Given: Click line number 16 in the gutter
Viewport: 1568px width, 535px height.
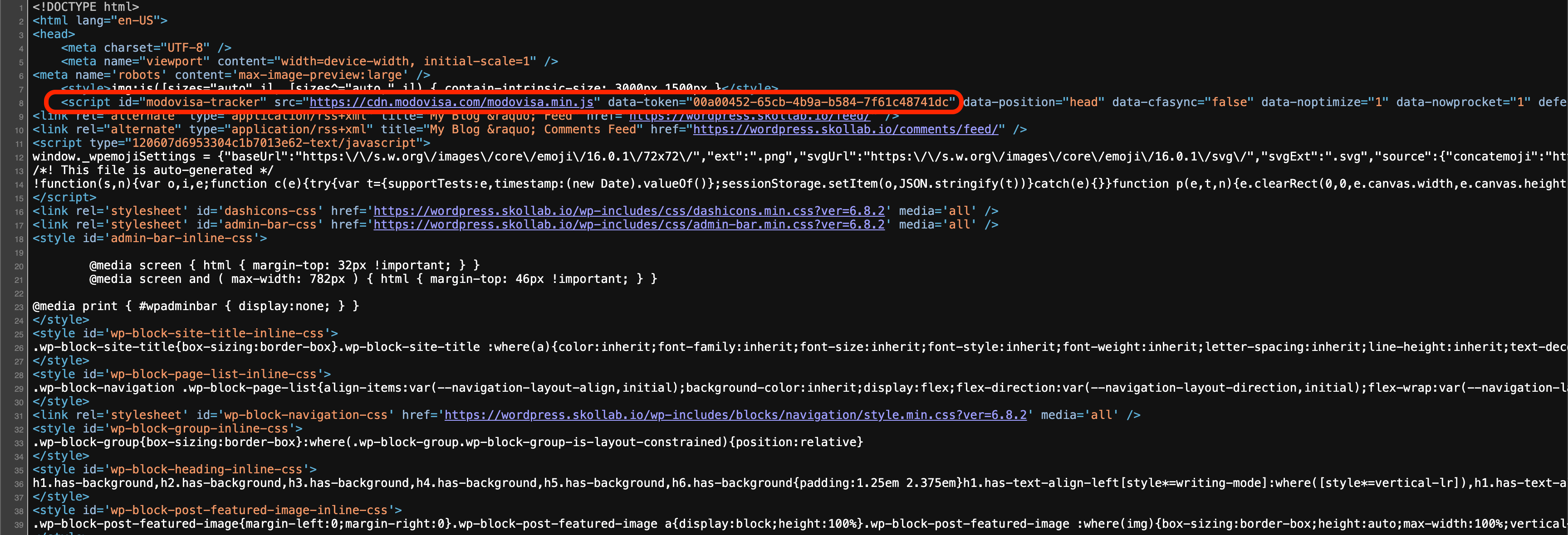Looking at the screenshot, I should click(19, 212).
